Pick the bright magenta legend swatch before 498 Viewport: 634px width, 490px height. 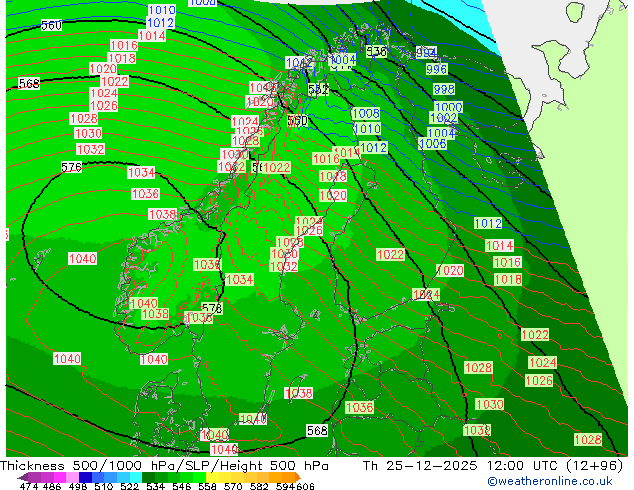60,477
